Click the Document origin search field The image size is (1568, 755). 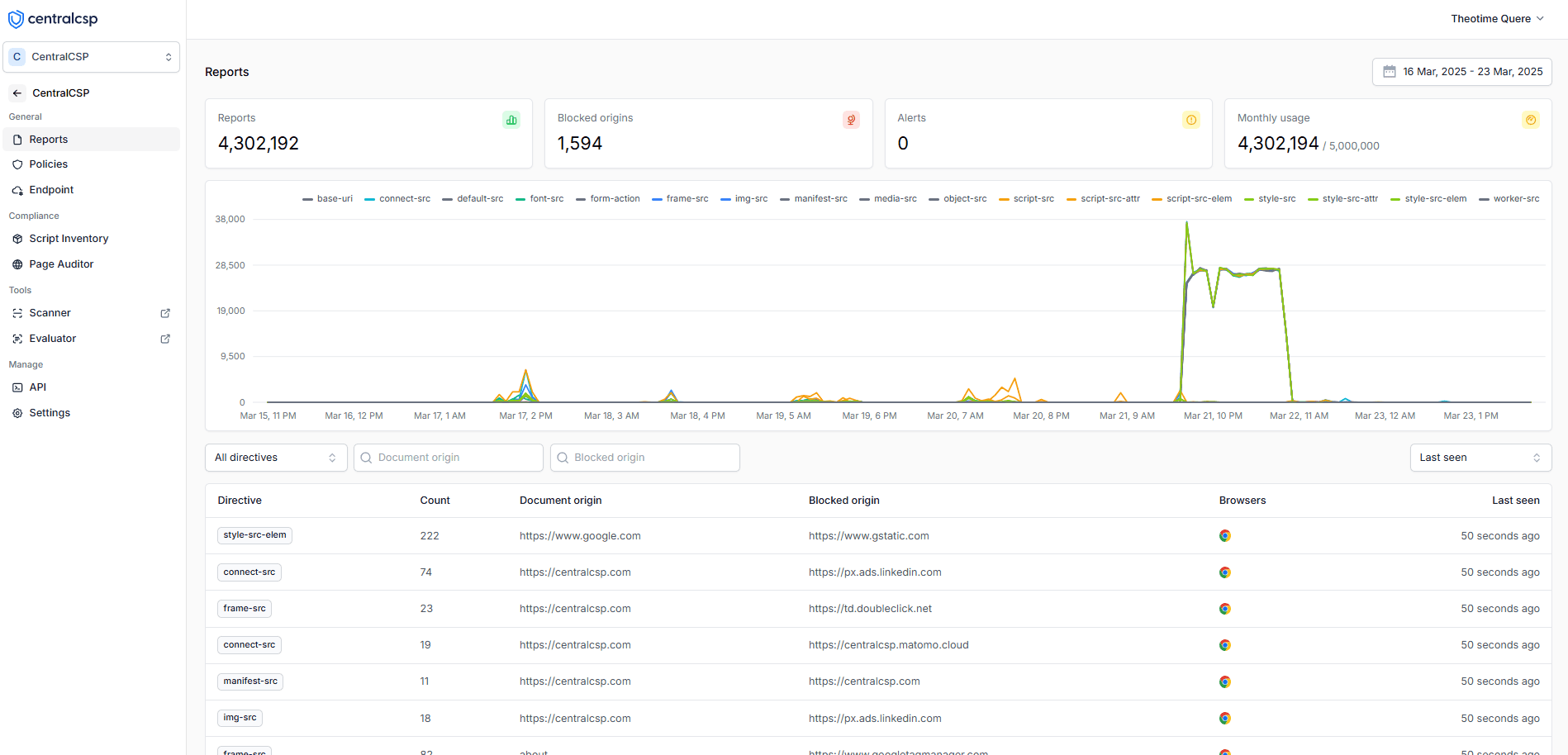(x=448, y=457)
